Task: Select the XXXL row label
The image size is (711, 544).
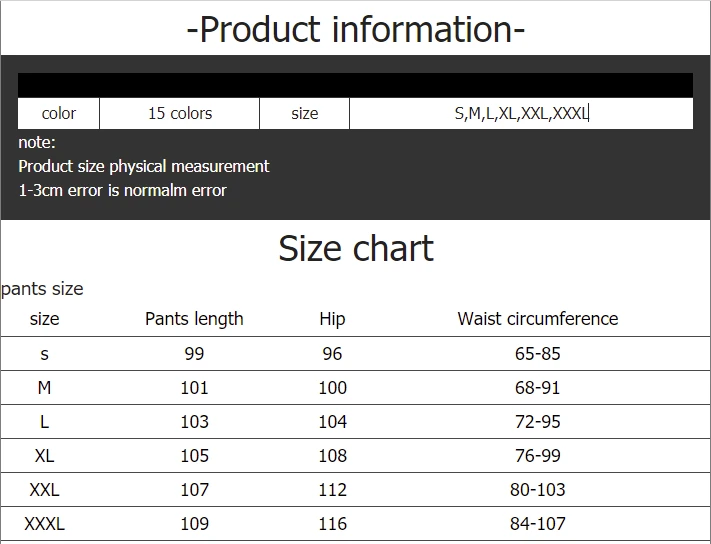Action: point(44,524)
